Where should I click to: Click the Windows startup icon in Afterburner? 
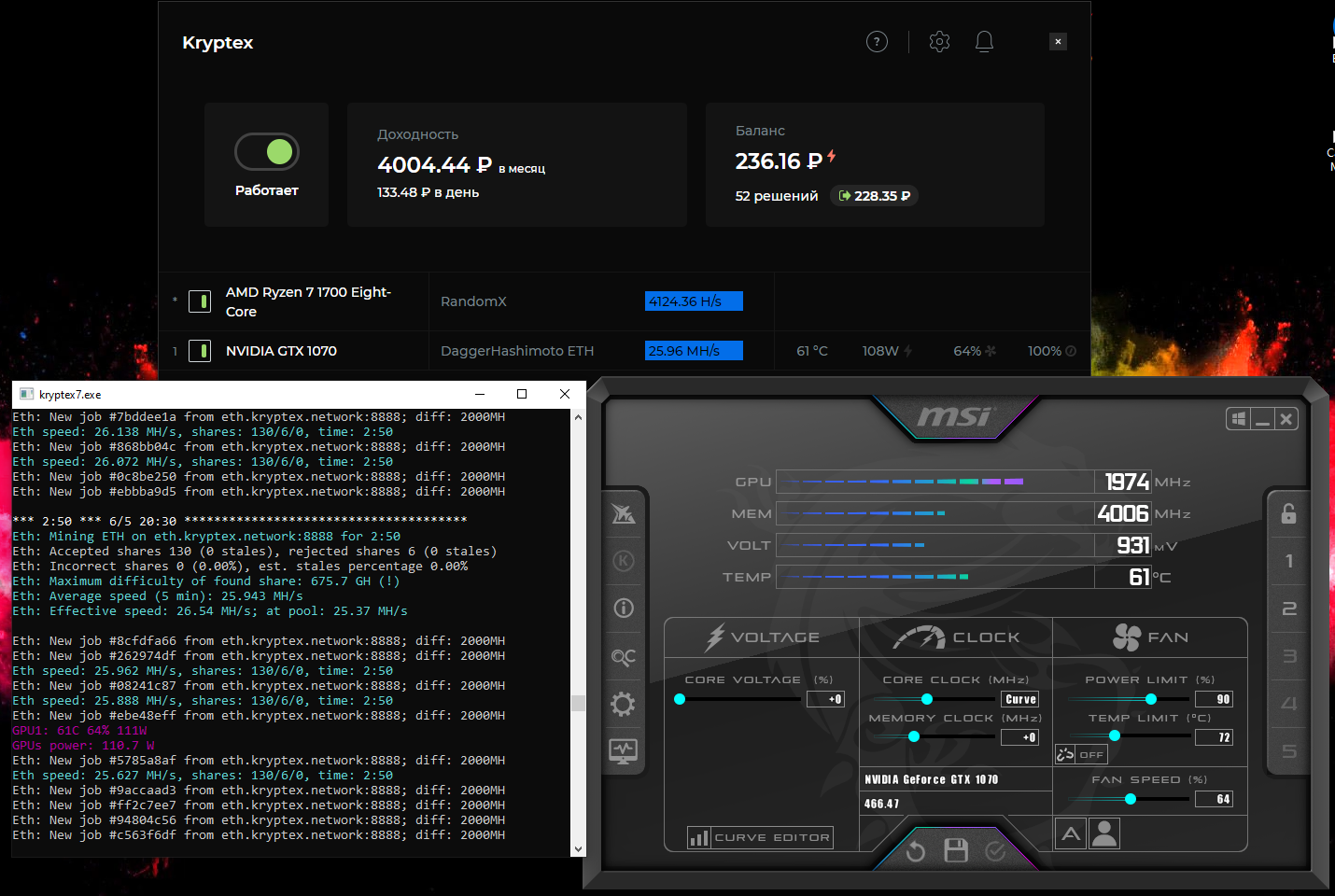(1239, 419)
